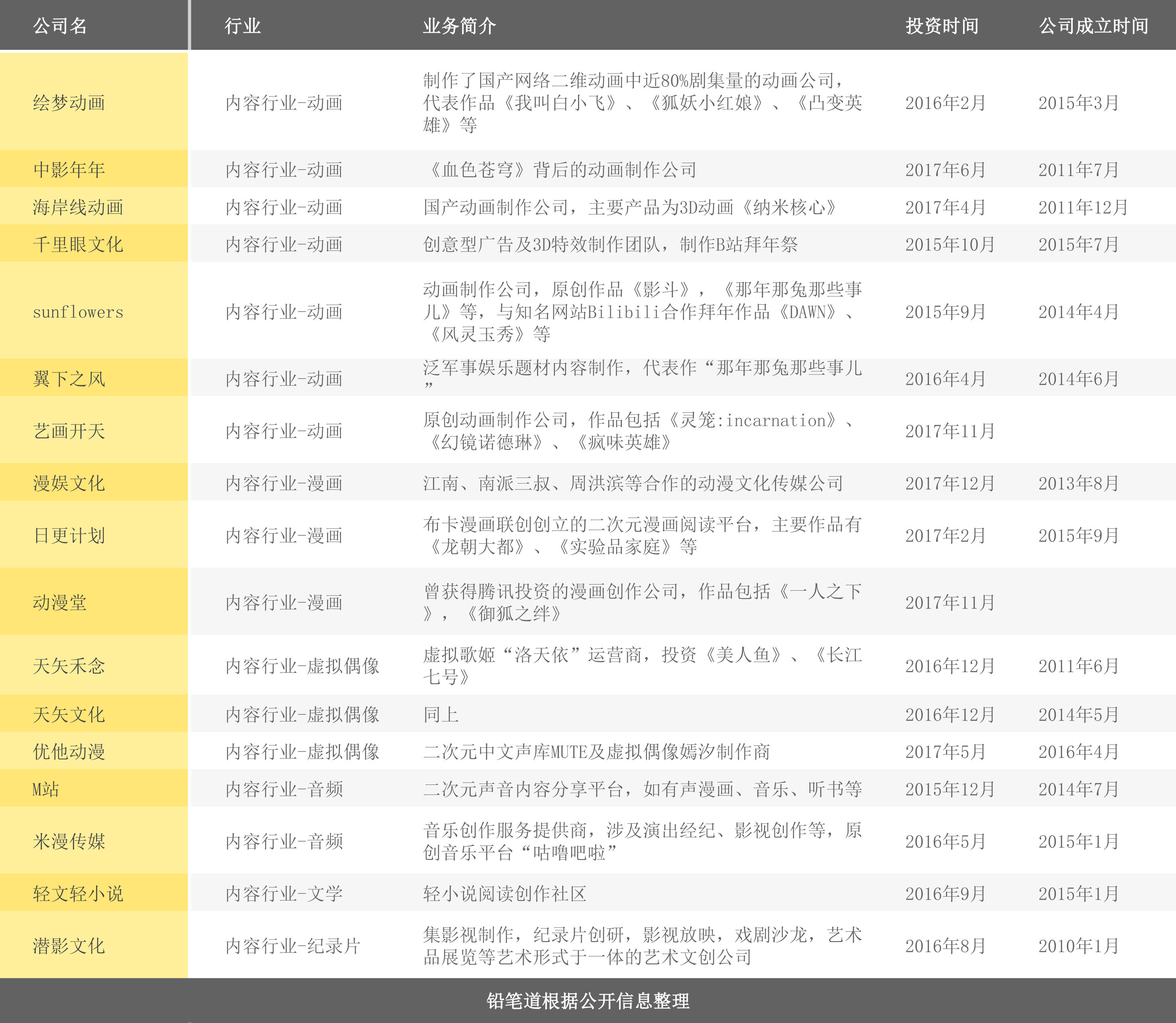
Task: Click investment date 2015年9月
Action: click(946, 312)
